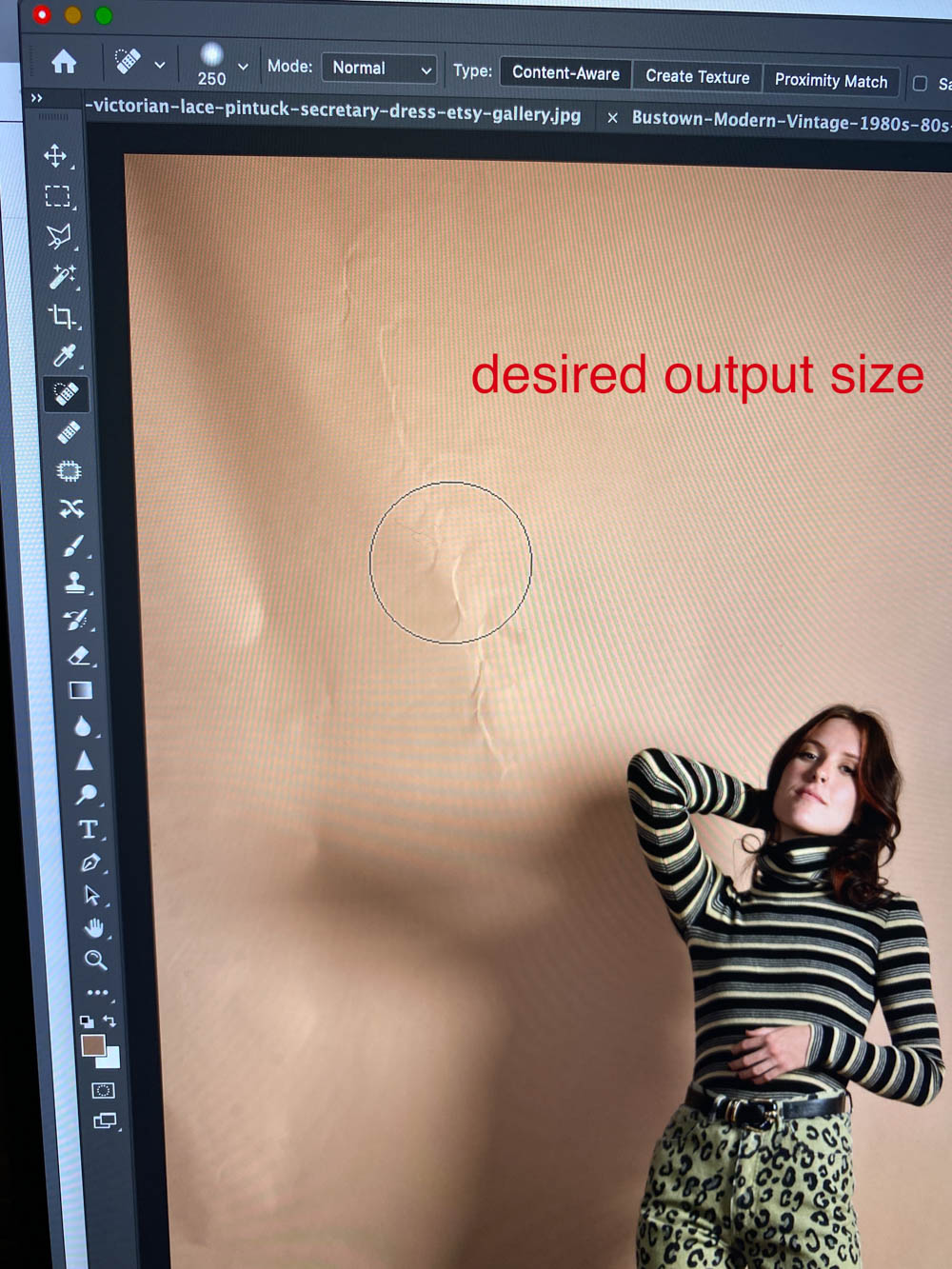Open the Edit Toolbar three-dots menu
Image resolution: width=952 pixels, height=1269 pixels.
(x=97, y=992)
